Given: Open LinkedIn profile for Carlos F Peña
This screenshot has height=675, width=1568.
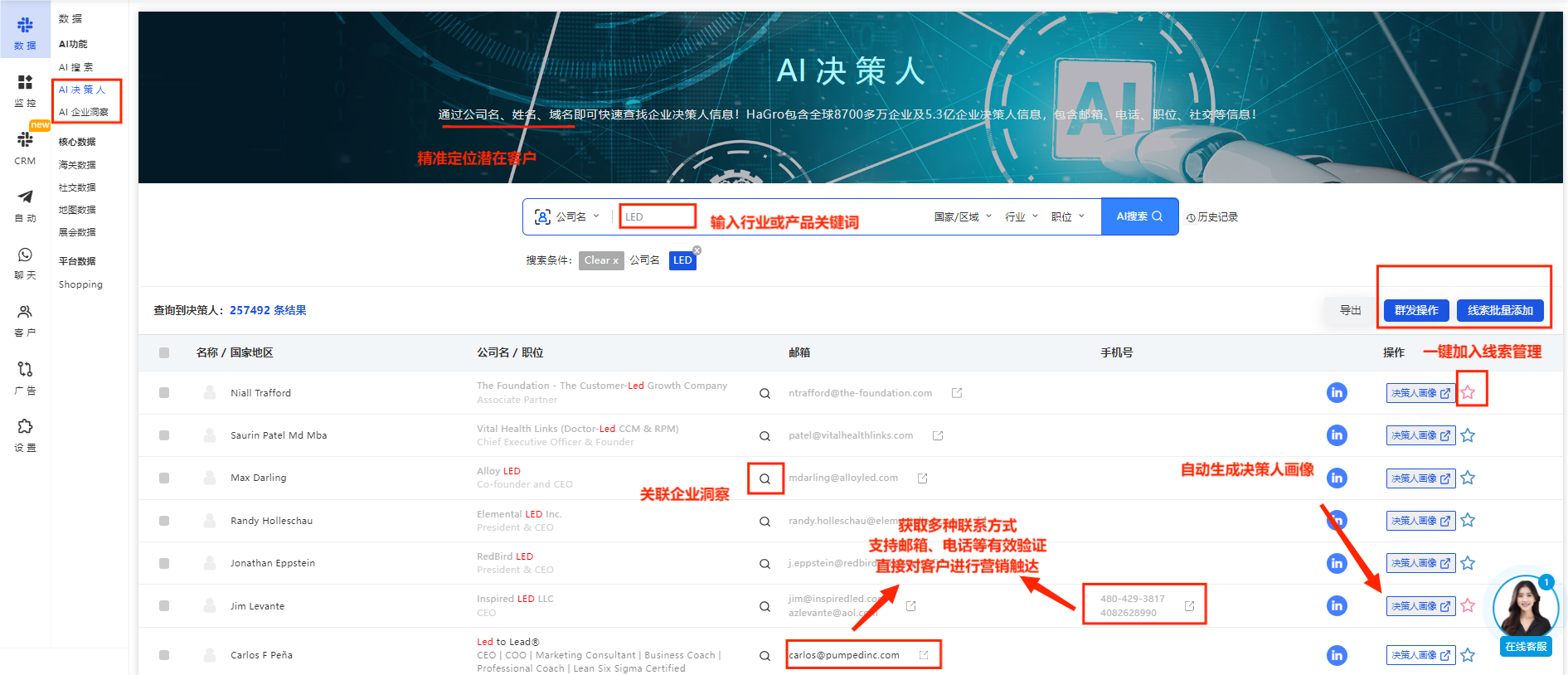Looking at the screenshot, I should click(x=1337, y=655).
